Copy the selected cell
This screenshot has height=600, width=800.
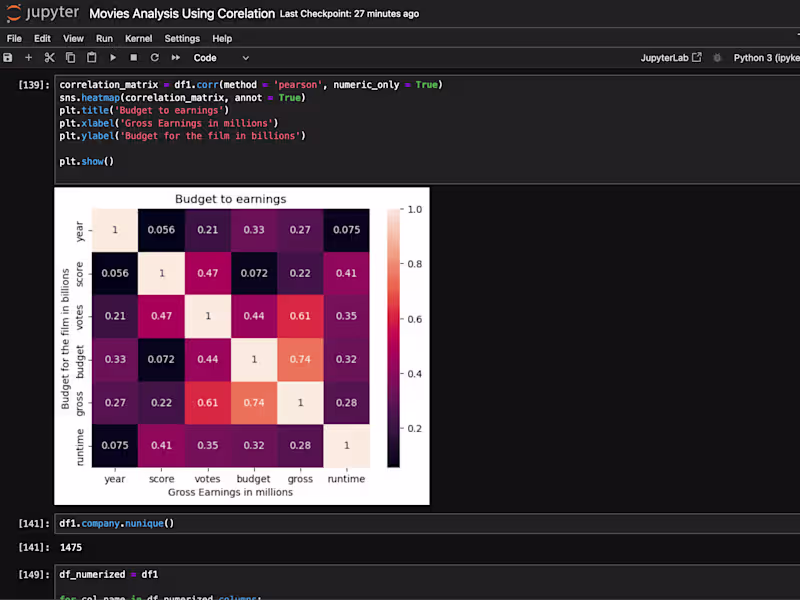71,58
